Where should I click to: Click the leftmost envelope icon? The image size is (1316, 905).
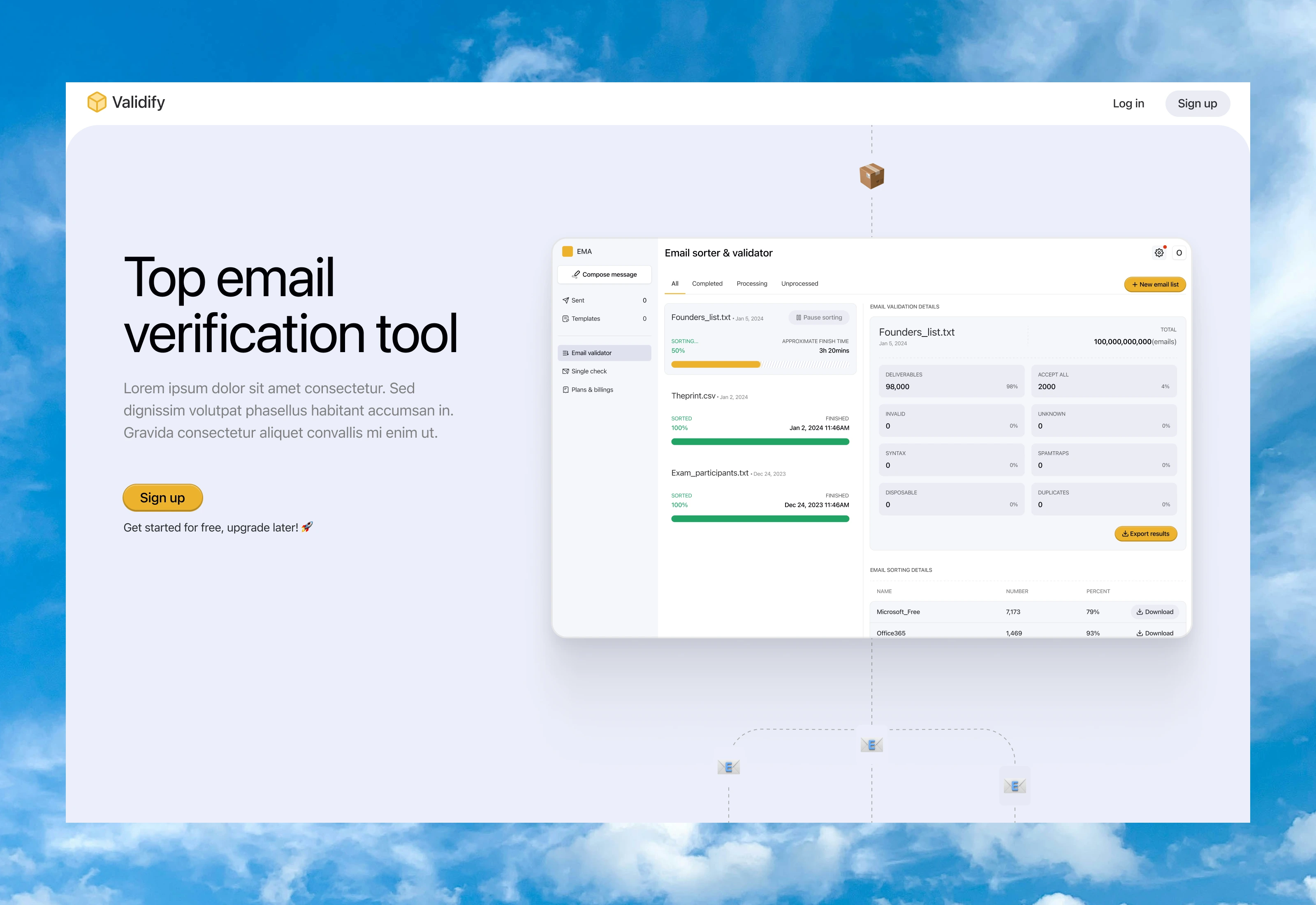(728, 767)
